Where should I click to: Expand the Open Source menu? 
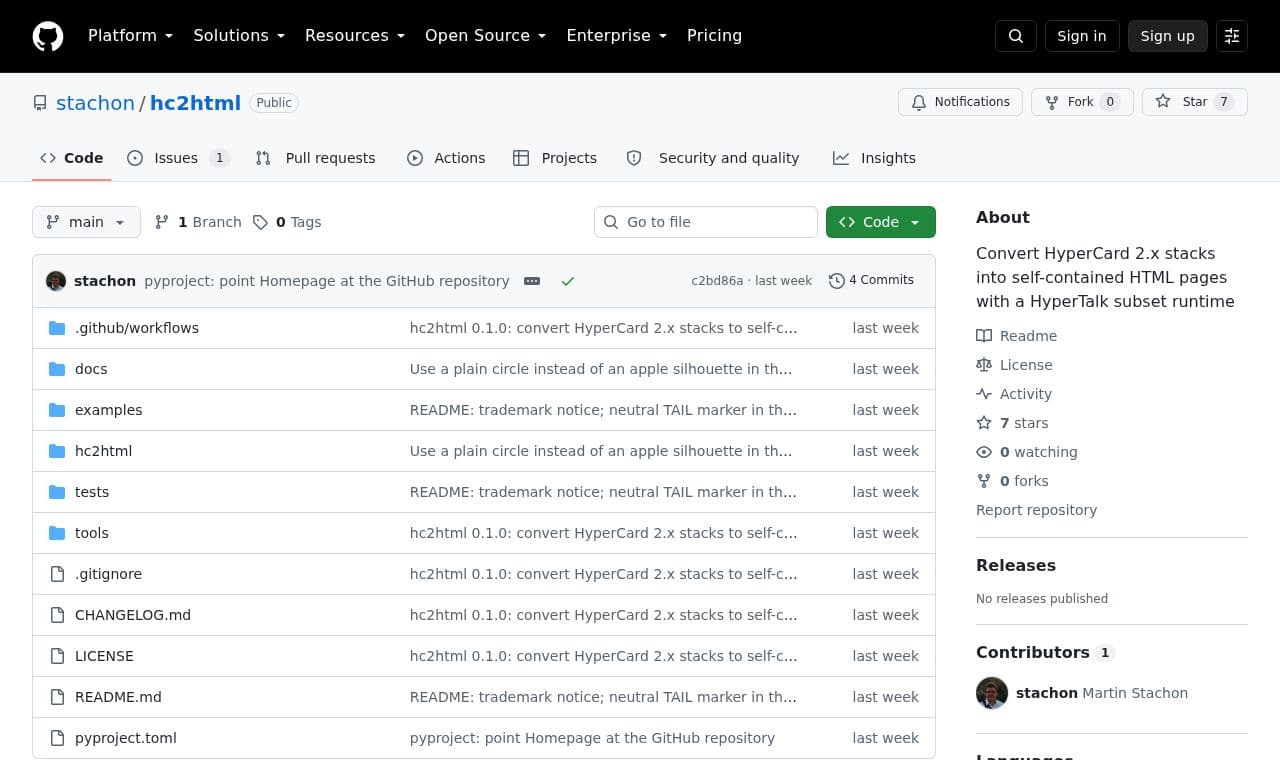[x=485, y=36]
